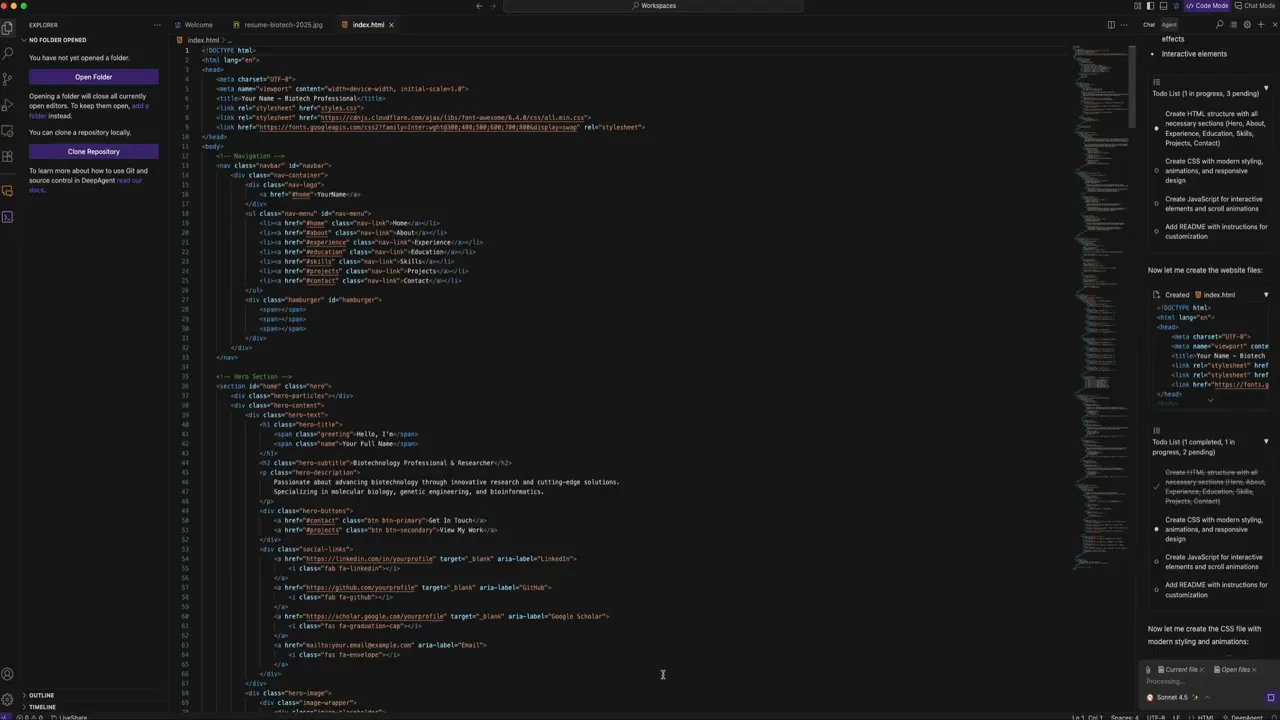Open editor more actions ellipsis
Screen dimensions: 1280x720
tap(1123, 25)
